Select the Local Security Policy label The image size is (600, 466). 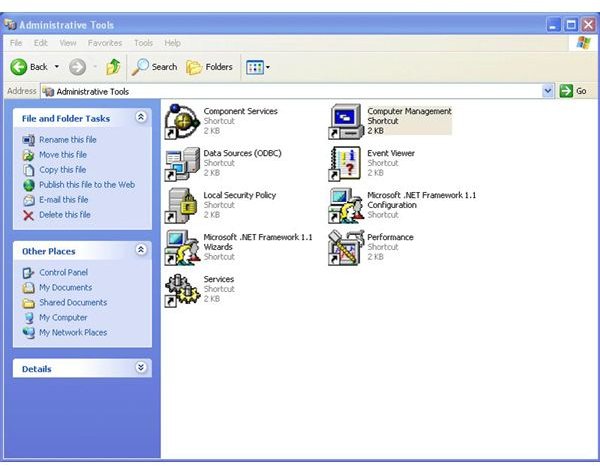[x=240, y=195]
